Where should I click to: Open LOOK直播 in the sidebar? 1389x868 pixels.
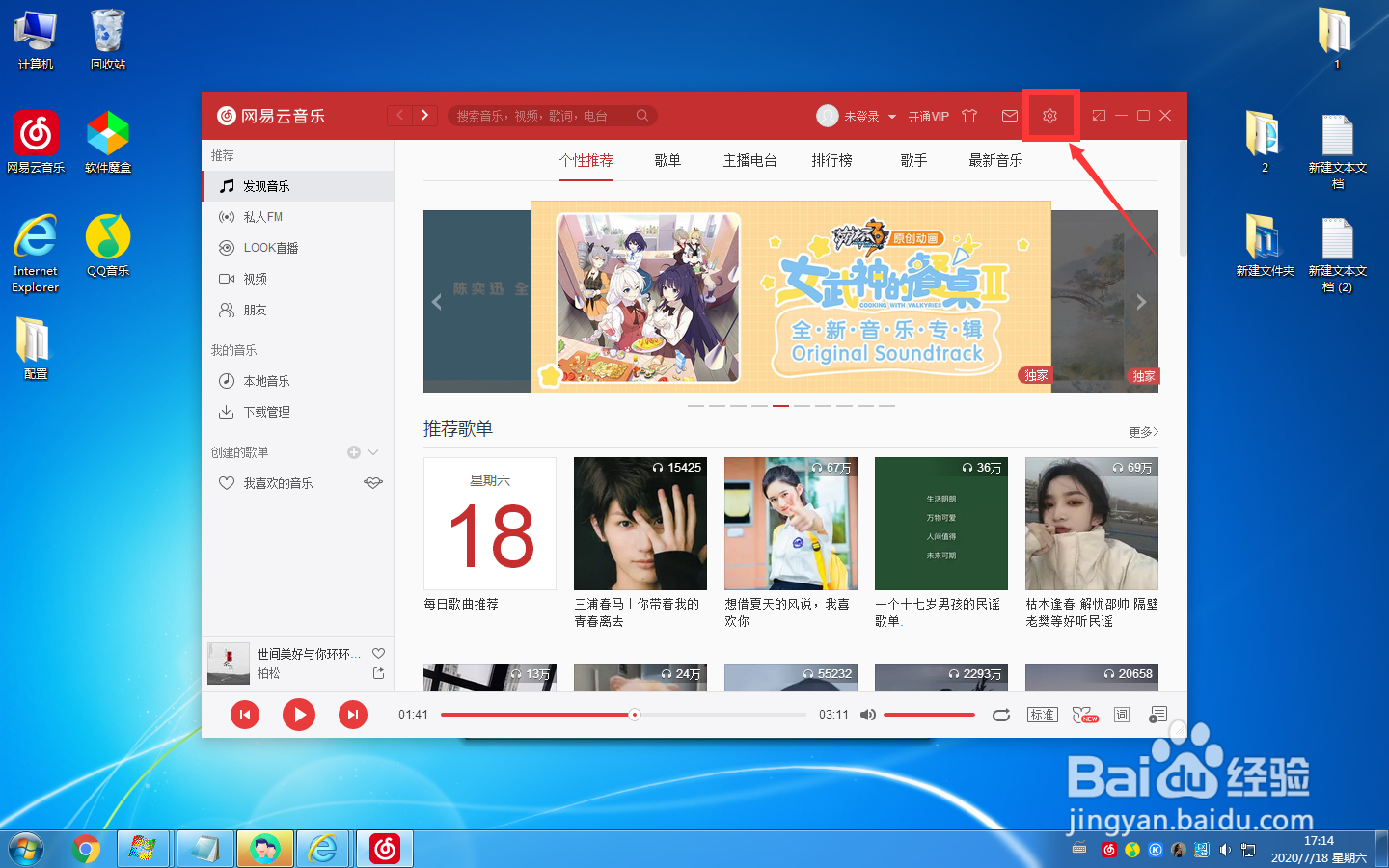(x=269, y=247)
